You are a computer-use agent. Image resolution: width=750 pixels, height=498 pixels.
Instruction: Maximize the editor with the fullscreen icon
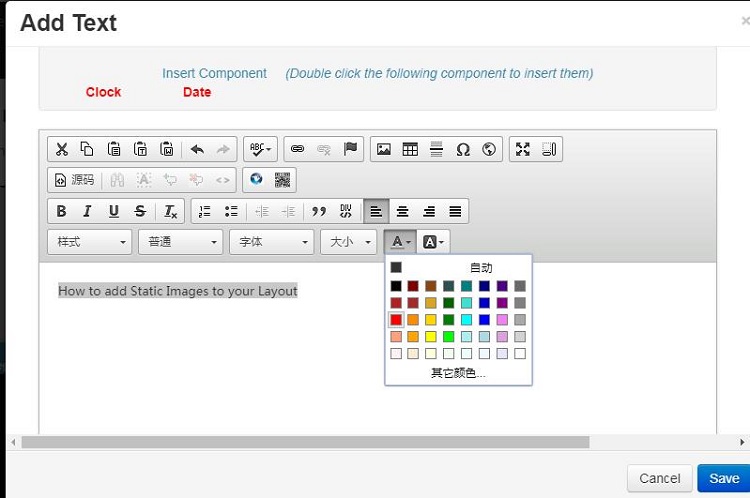pos(522,149)
